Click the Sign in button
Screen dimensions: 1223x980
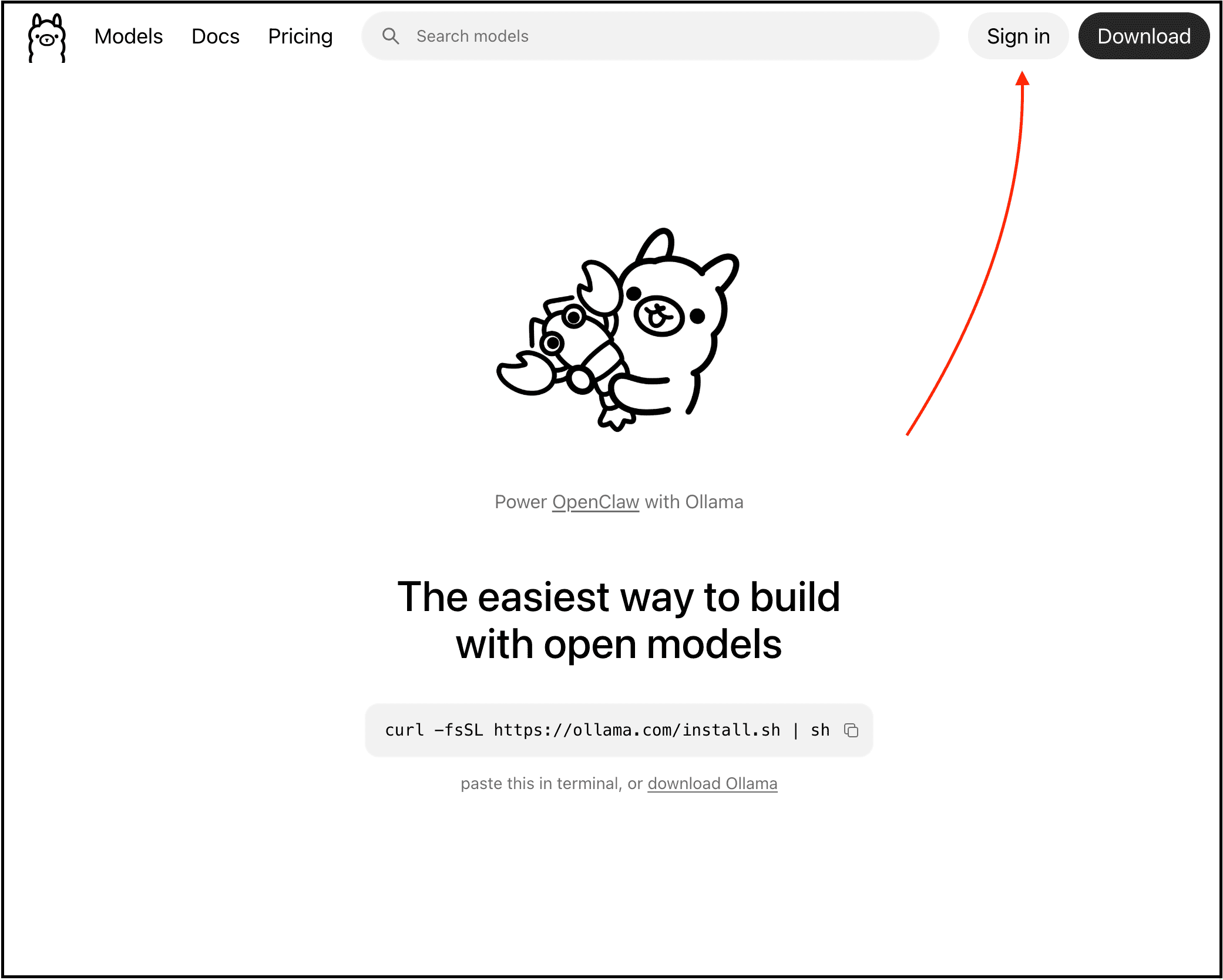tap(1018, 36)
